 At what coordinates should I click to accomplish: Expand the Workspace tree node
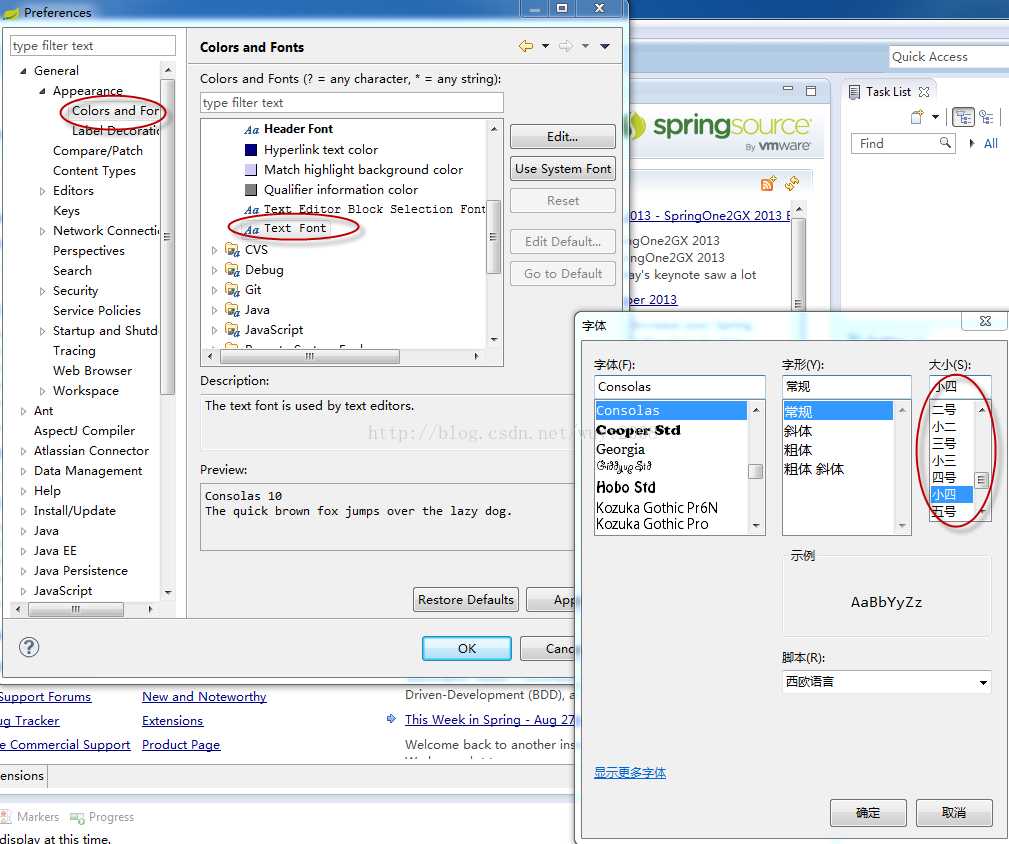pos(42,391)
